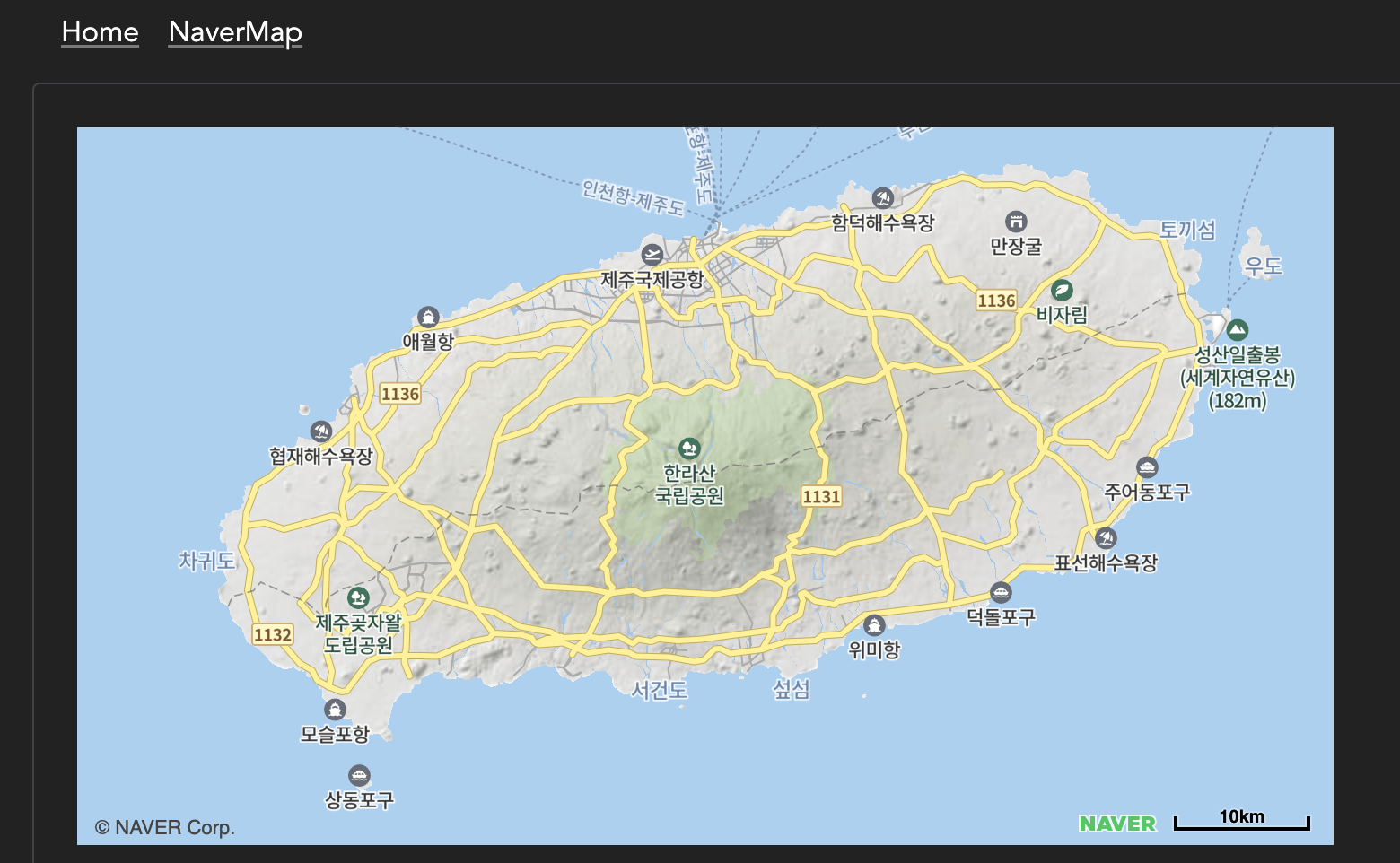
Task: Select the 상동포구 label
Action: 359,799
